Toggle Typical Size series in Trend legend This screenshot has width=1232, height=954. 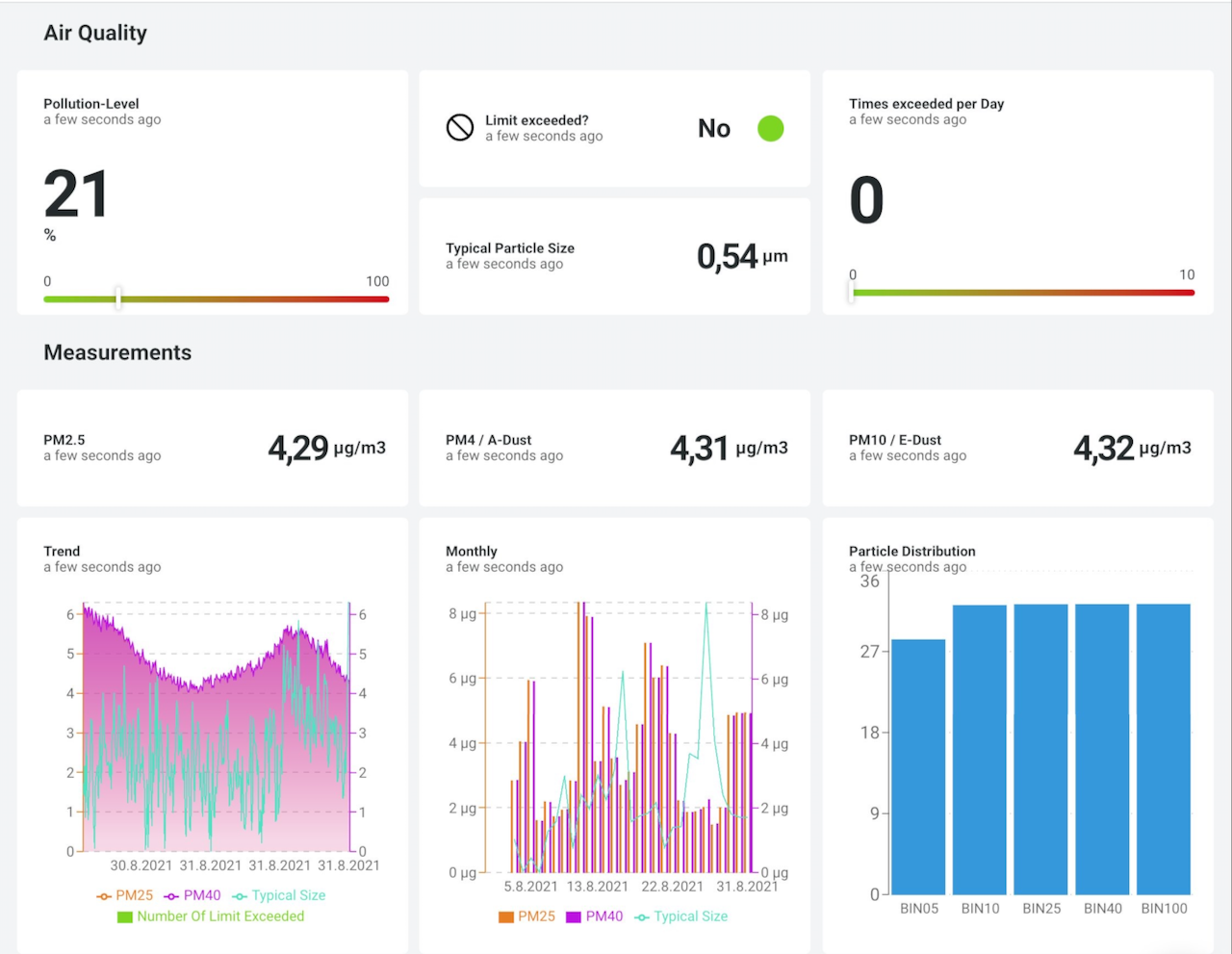tap(279, 895)
